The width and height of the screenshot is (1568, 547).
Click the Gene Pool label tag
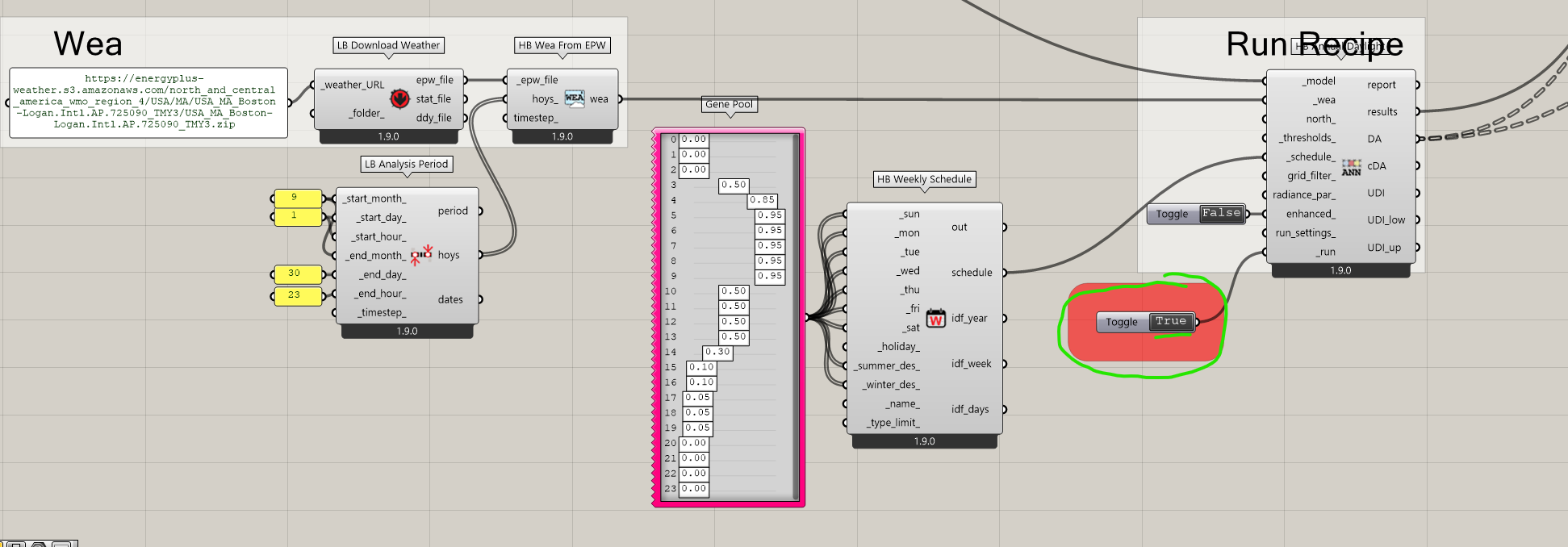[729, 105]
